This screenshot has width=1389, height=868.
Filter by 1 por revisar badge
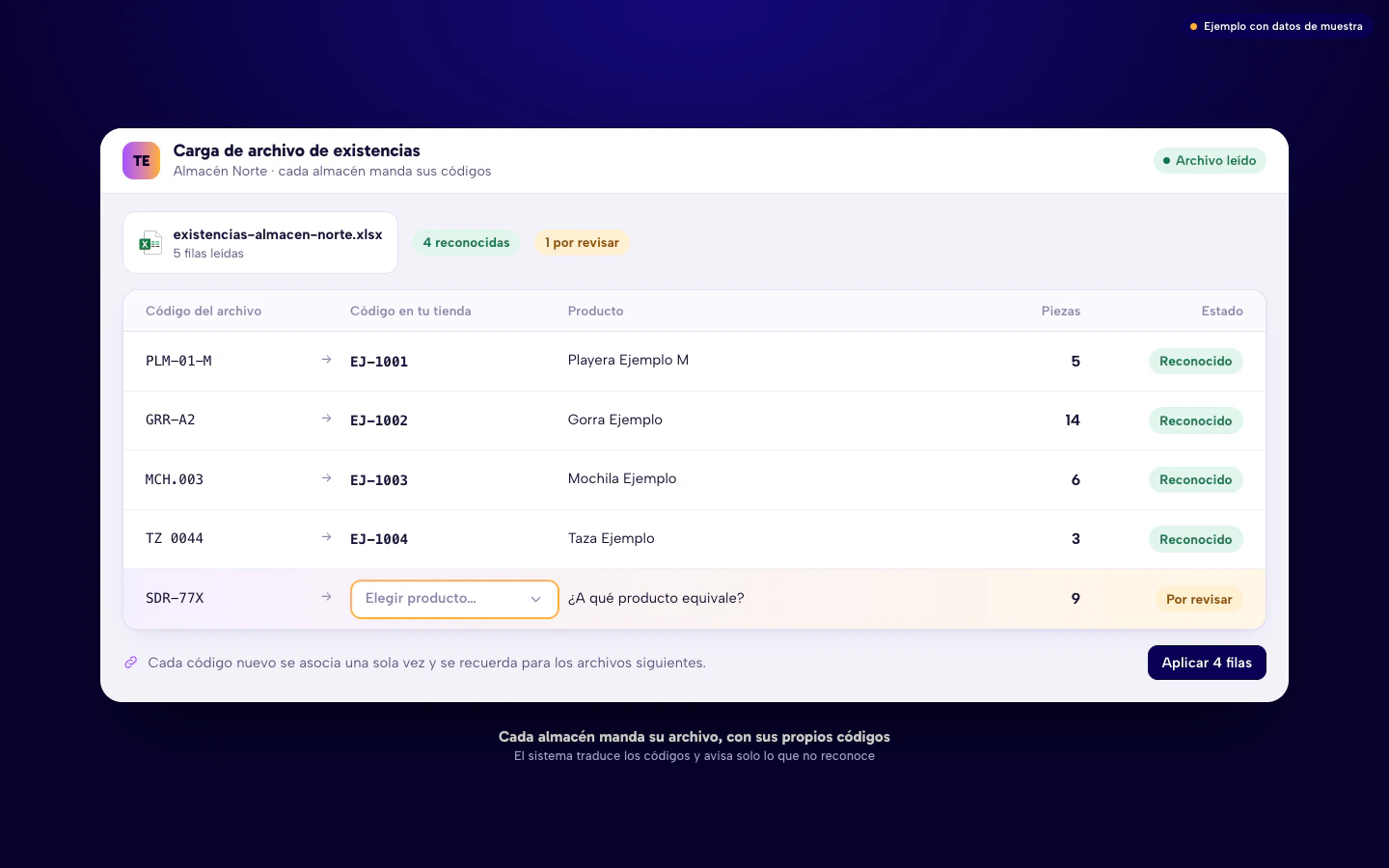[x=582, y=243]
